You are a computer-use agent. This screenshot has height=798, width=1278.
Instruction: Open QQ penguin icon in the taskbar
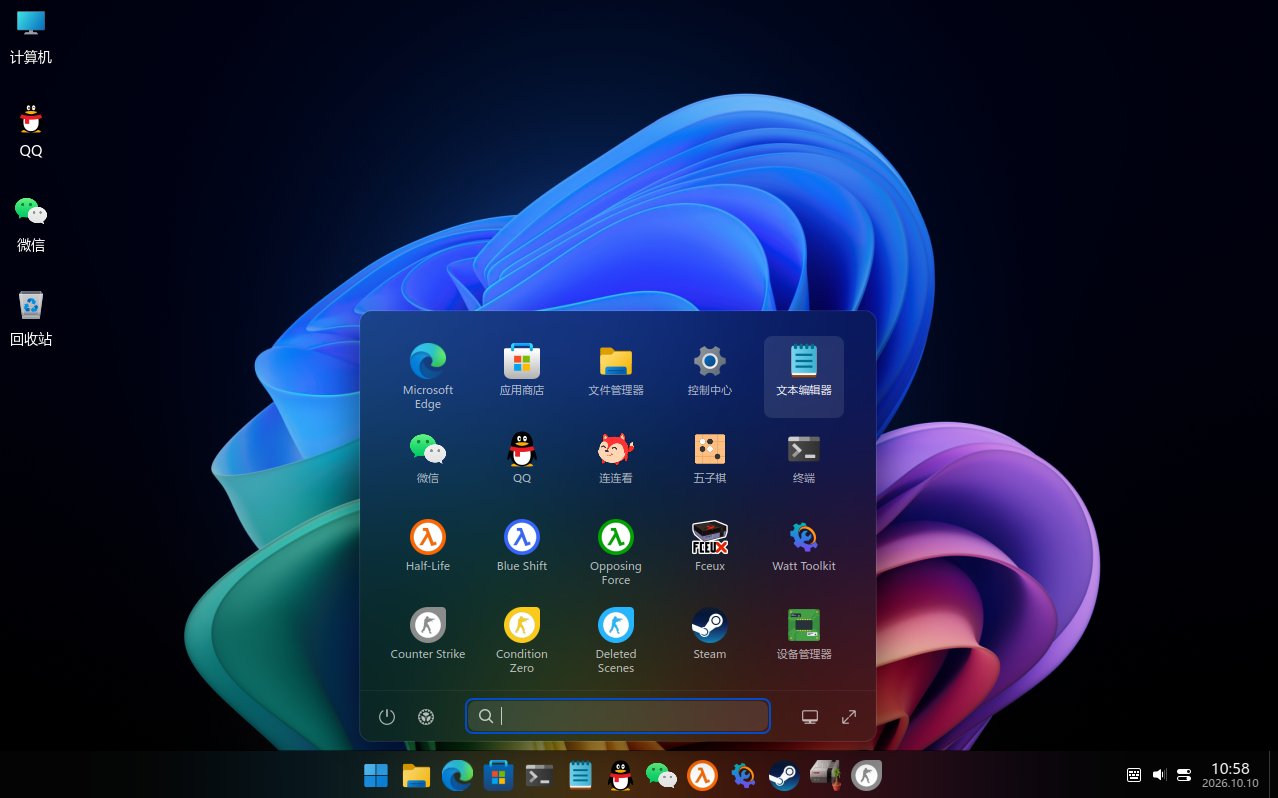tap(621, 775)
